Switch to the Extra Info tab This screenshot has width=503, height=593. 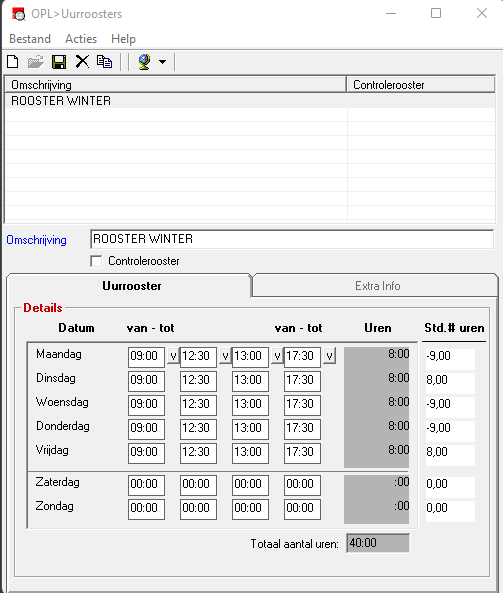(377, 286)
